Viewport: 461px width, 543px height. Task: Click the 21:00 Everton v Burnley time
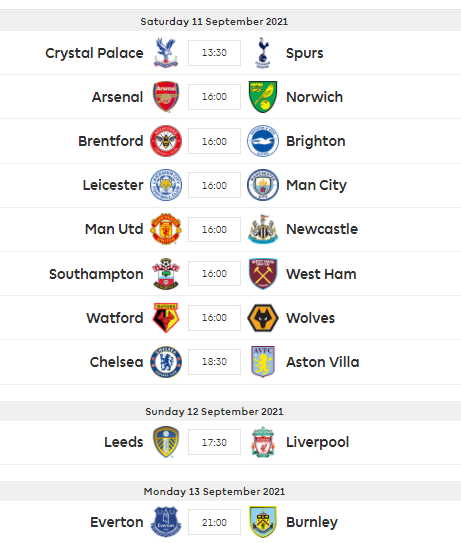(x=214, y=522)
